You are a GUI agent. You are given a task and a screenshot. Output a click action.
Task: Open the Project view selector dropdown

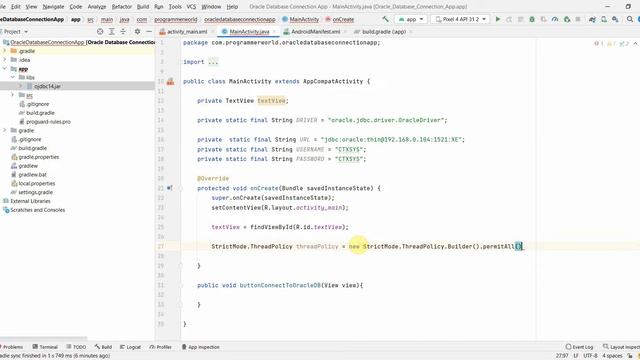[15, 31]
